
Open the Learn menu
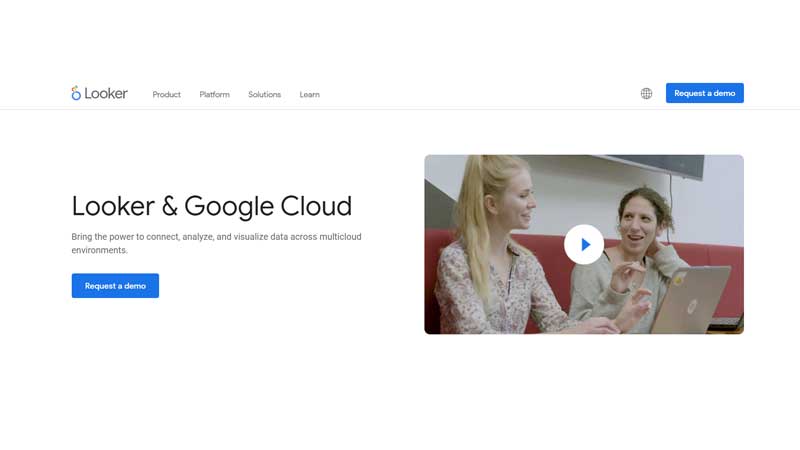(x=310, y=94)
